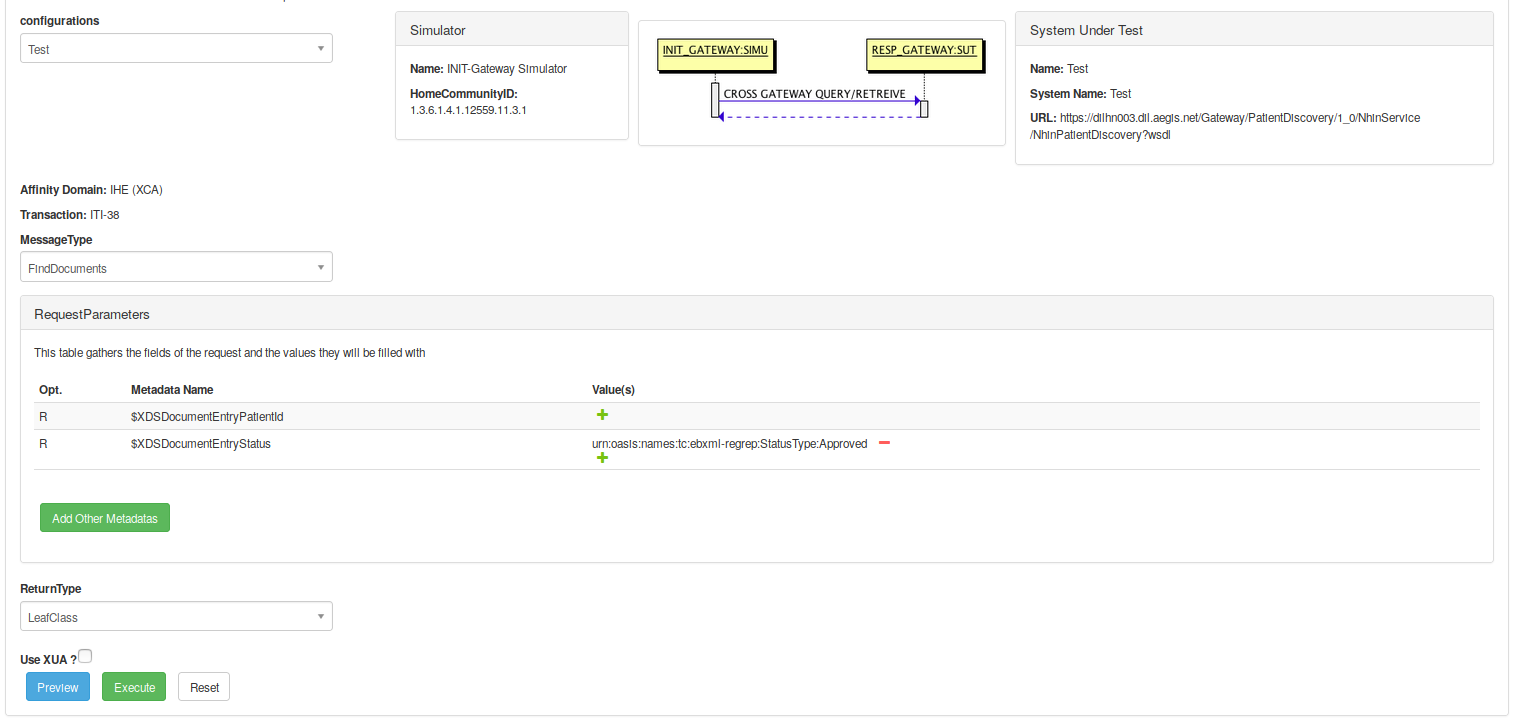This screenshot has height=723, width=1515.
Task: Preview the request message
Action: (x=58, y=687)
